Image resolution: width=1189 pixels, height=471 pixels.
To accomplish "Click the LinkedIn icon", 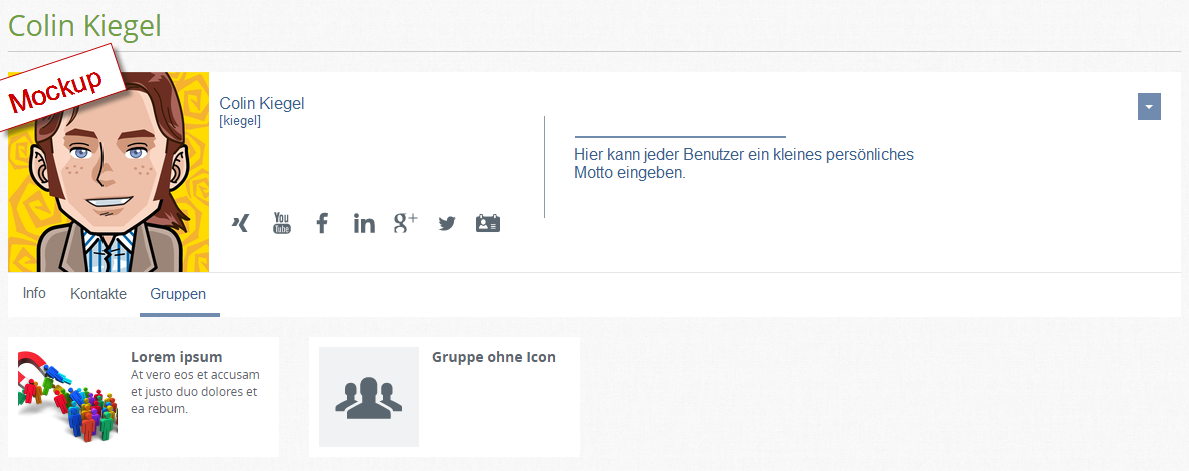I will (364, 223).
